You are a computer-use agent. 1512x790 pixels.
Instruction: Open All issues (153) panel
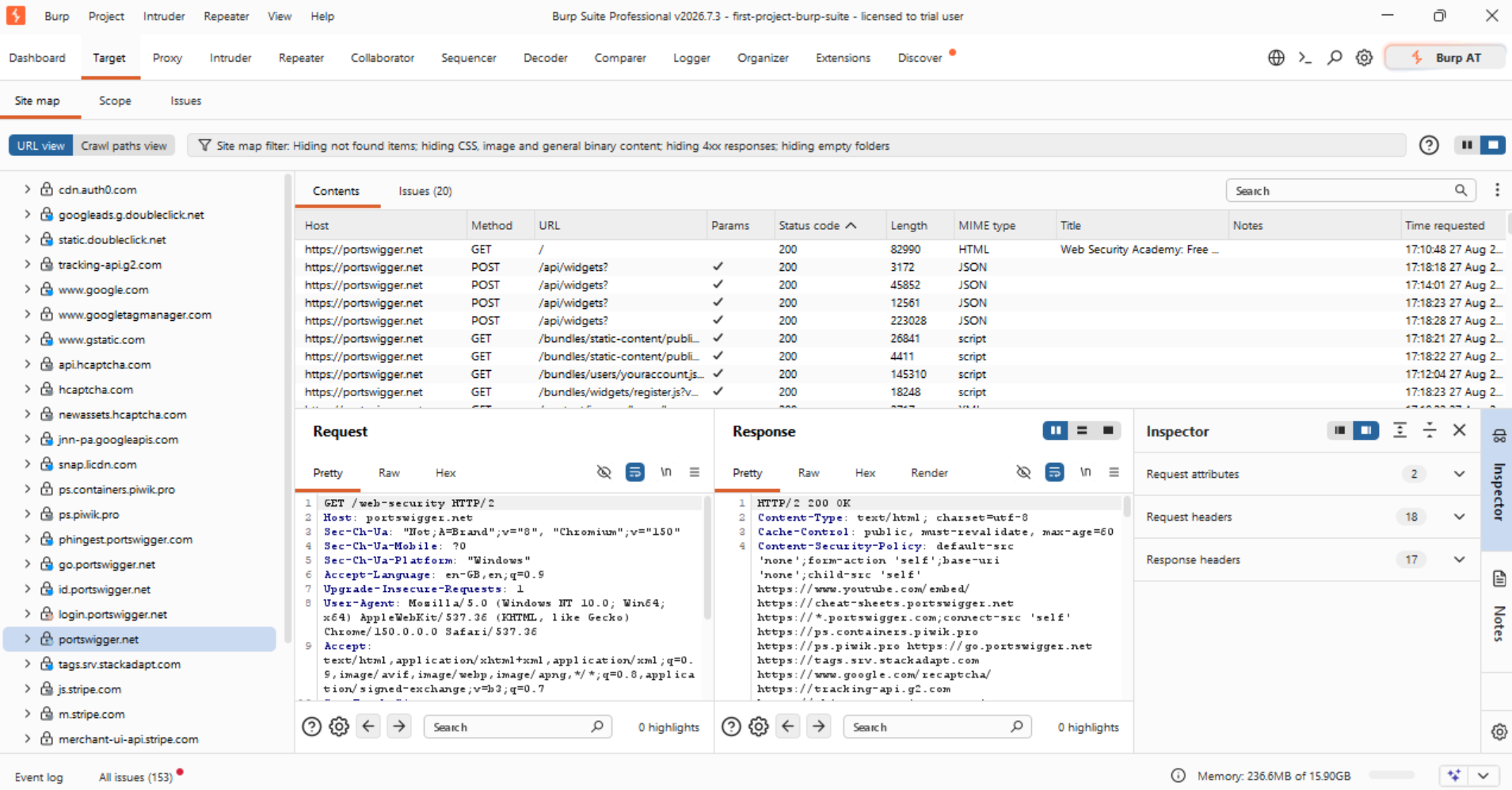pos(135,777)
